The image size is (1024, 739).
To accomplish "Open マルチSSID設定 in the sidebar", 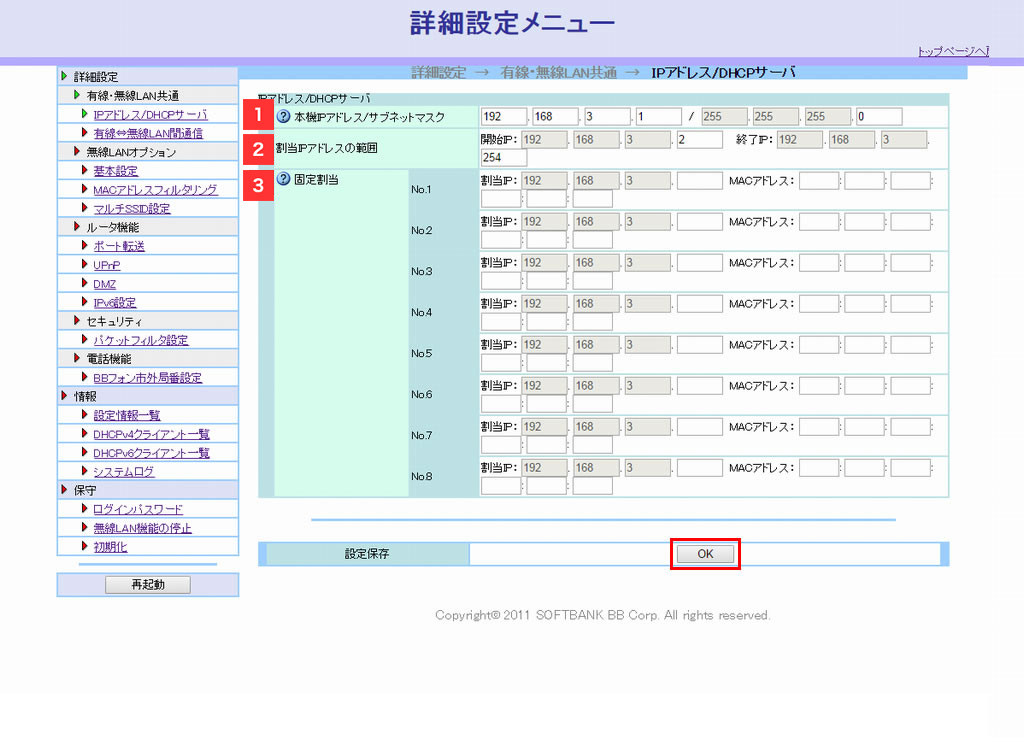I will click(131, 209).
